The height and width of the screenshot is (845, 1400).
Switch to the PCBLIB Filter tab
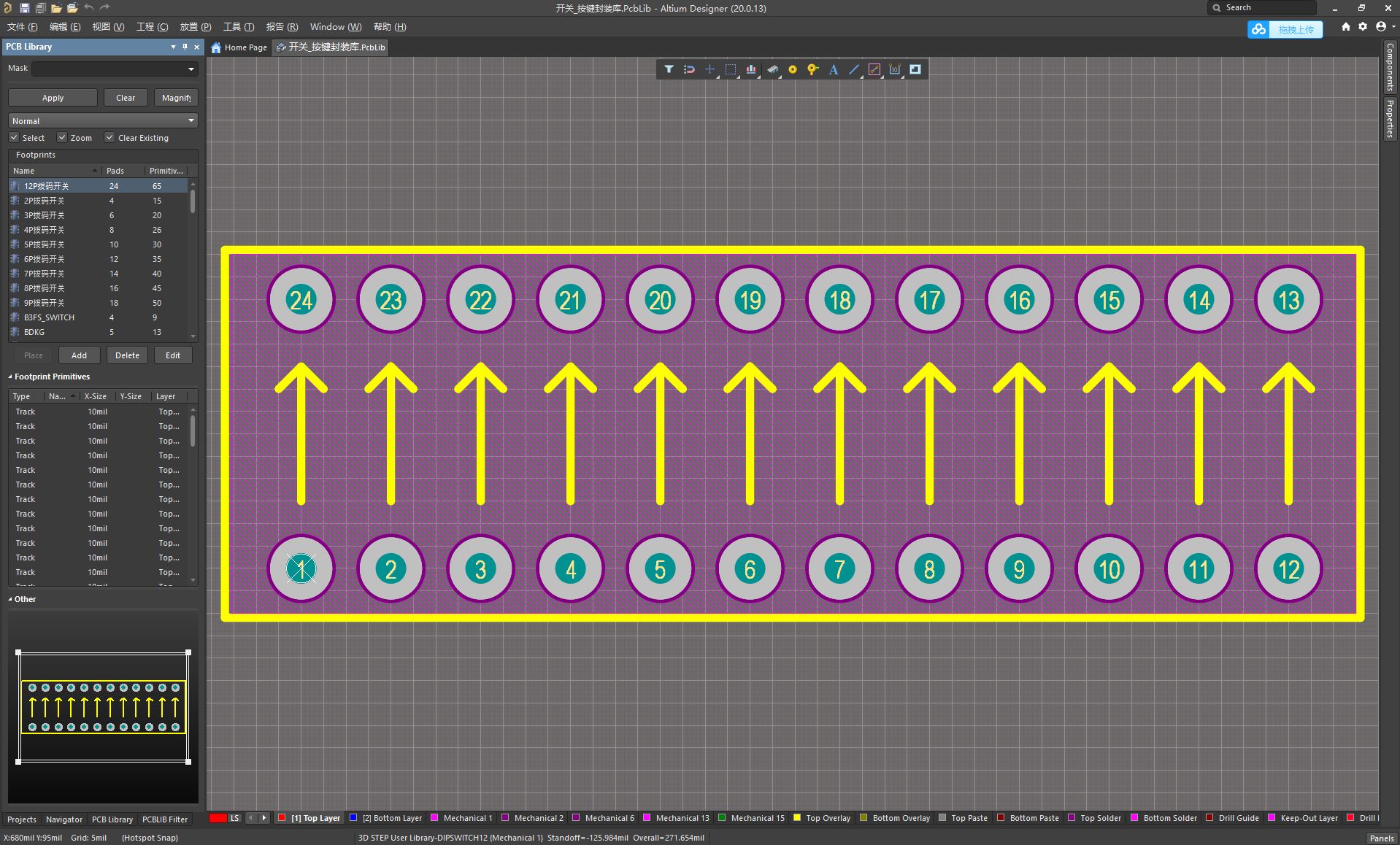click(165, 819)
